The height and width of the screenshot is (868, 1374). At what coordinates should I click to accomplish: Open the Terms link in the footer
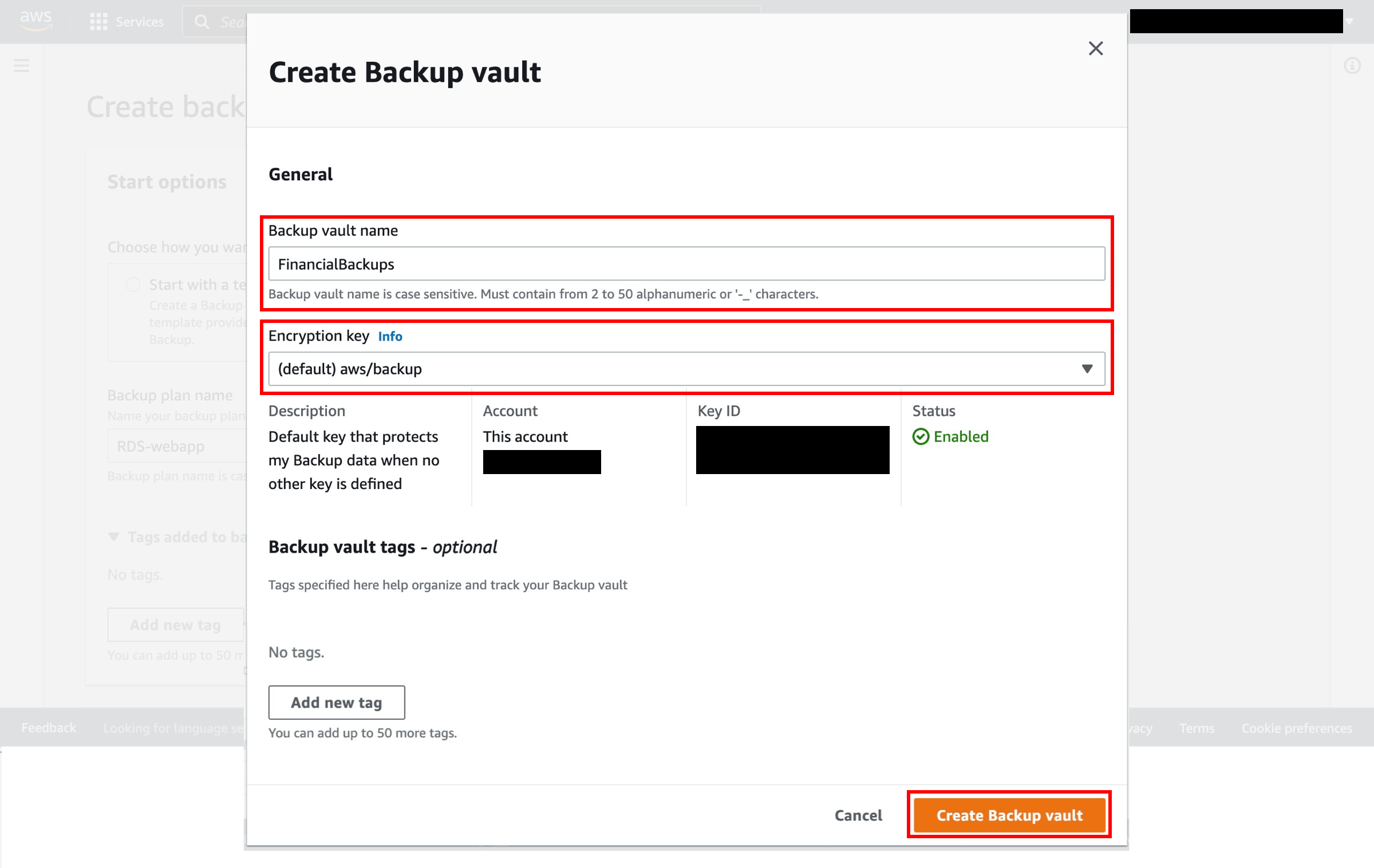pyautogui.click(x=1197, y=728)
